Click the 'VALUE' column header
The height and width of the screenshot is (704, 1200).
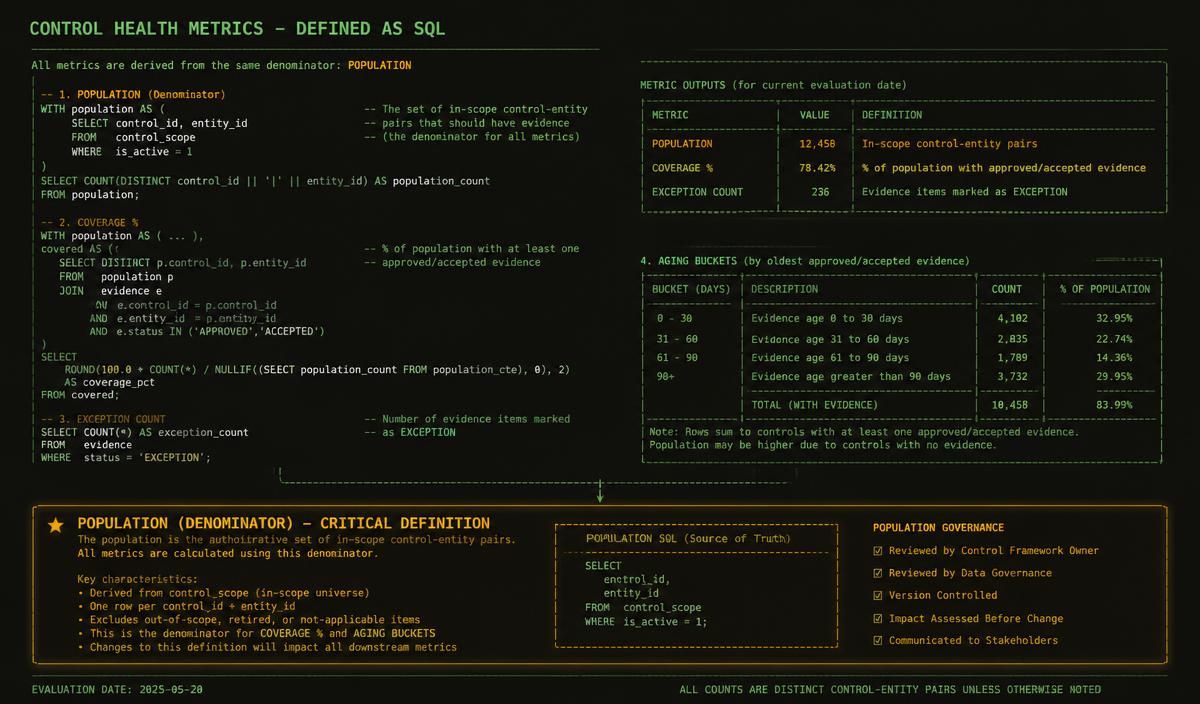(814, 115)
